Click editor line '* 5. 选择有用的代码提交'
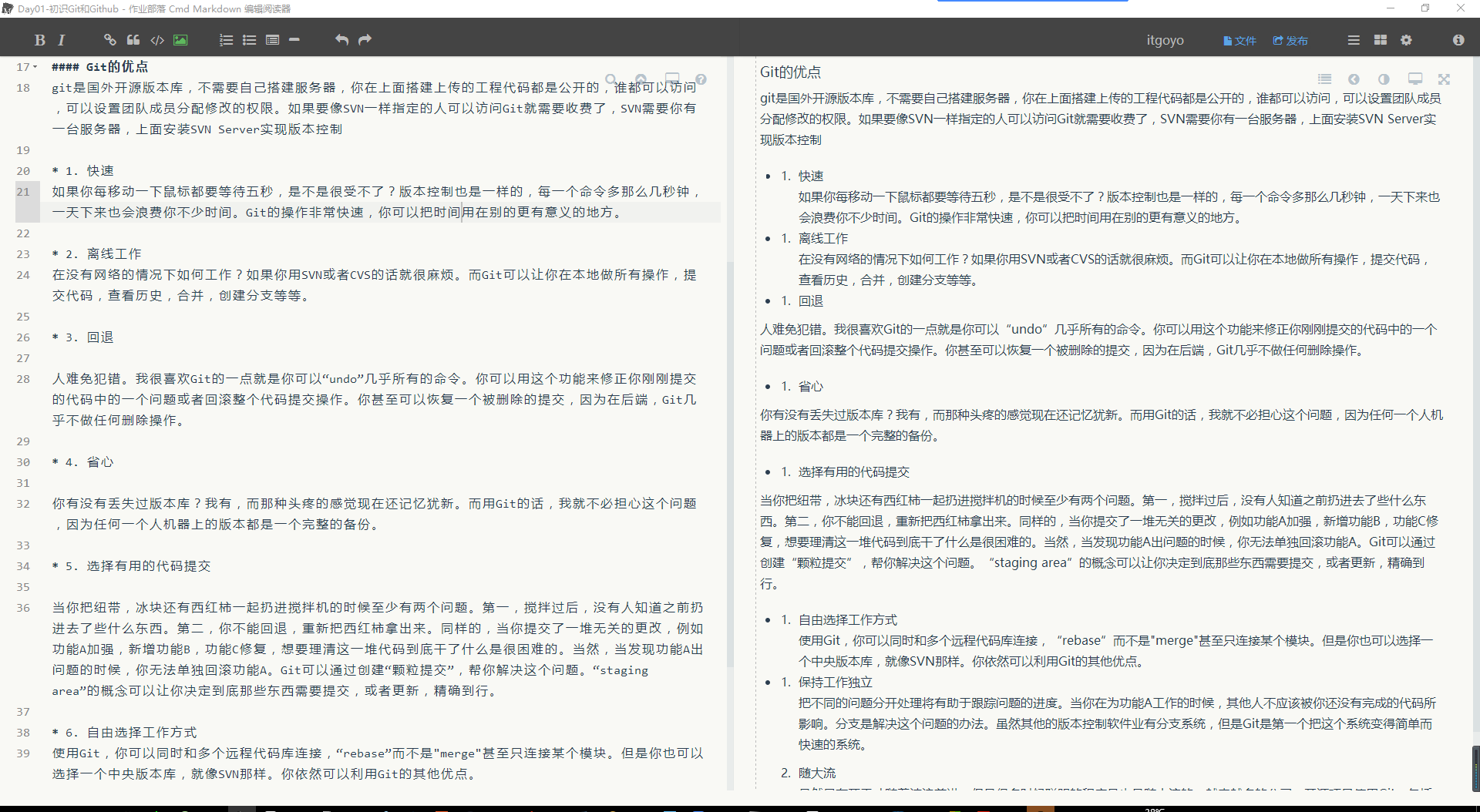The image size is (1480, 812). (132, 566)
